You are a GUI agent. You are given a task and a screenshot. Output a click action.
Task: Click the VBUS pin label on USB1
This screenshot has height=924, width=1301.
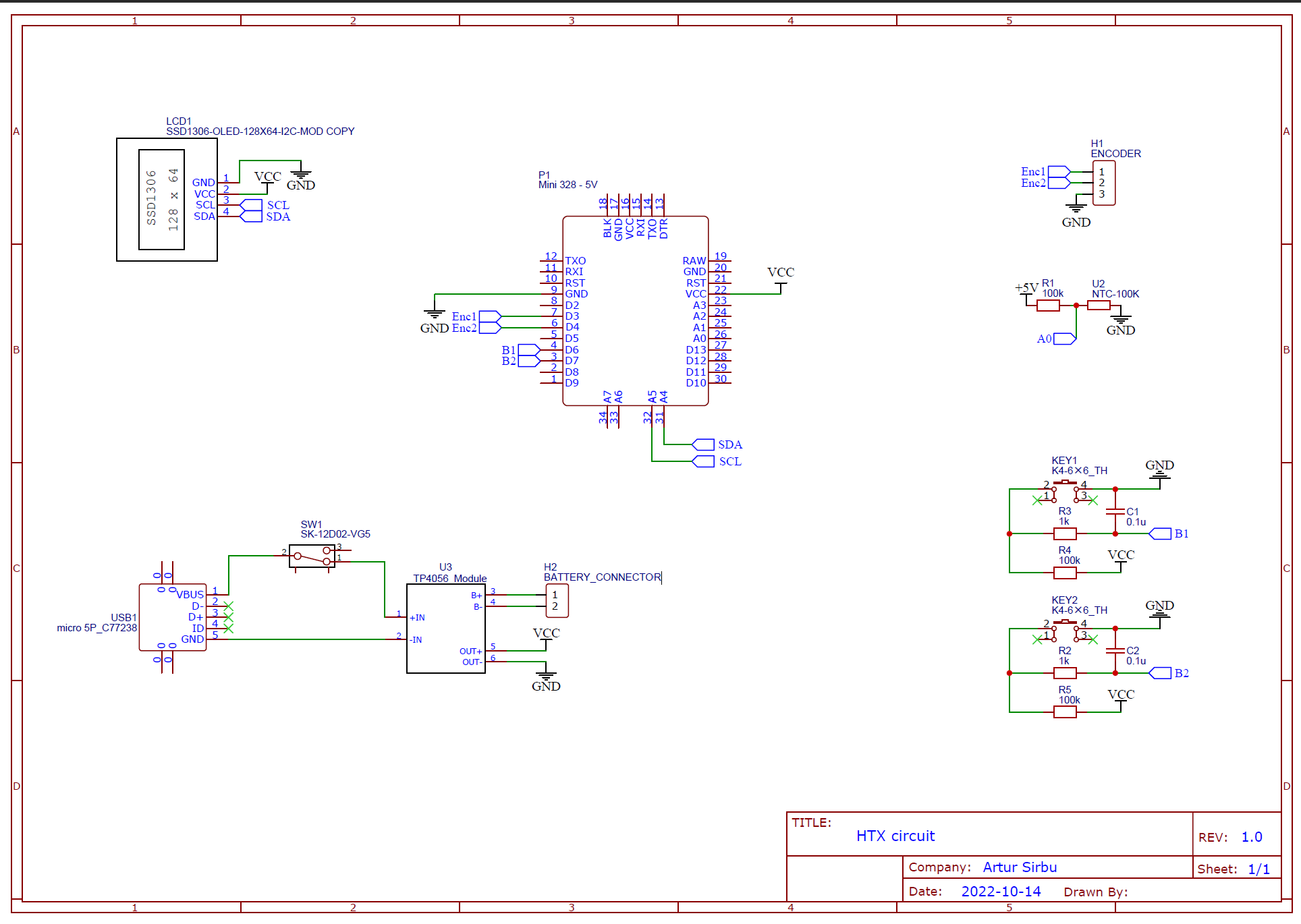point(190,595)
